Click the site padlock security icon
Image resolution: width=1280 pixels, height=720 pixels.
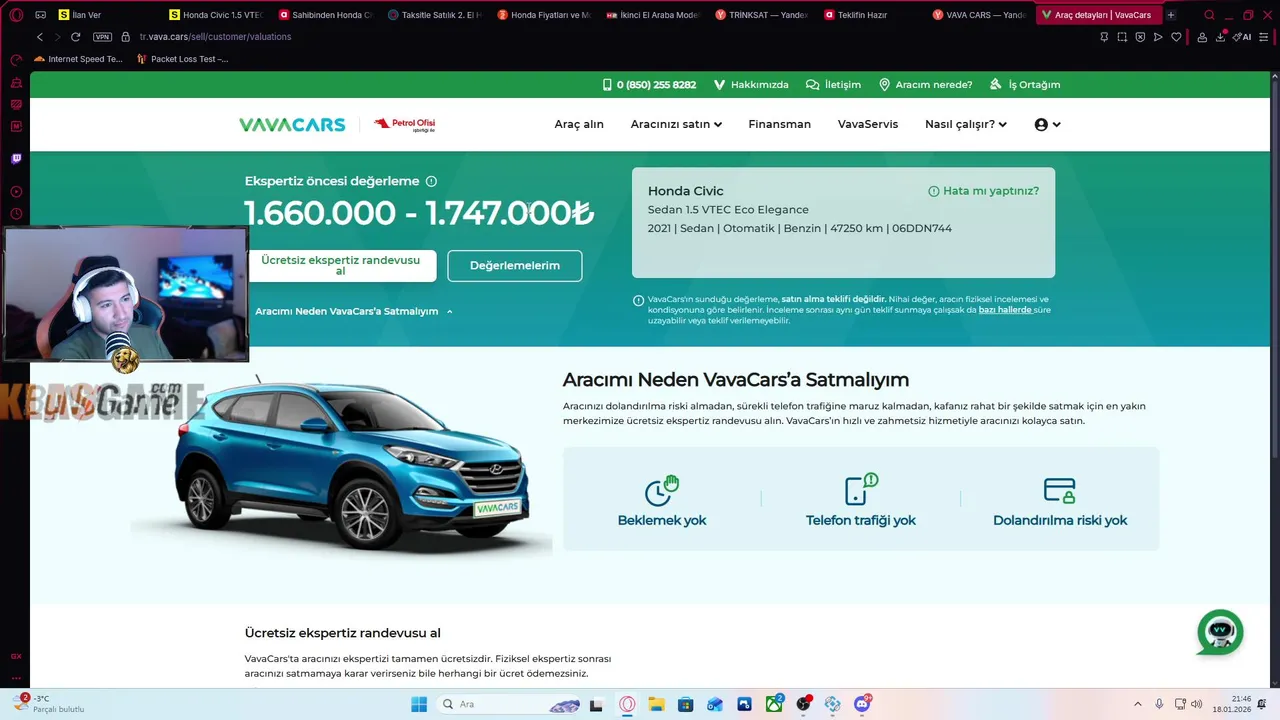[x=125, y=37]
